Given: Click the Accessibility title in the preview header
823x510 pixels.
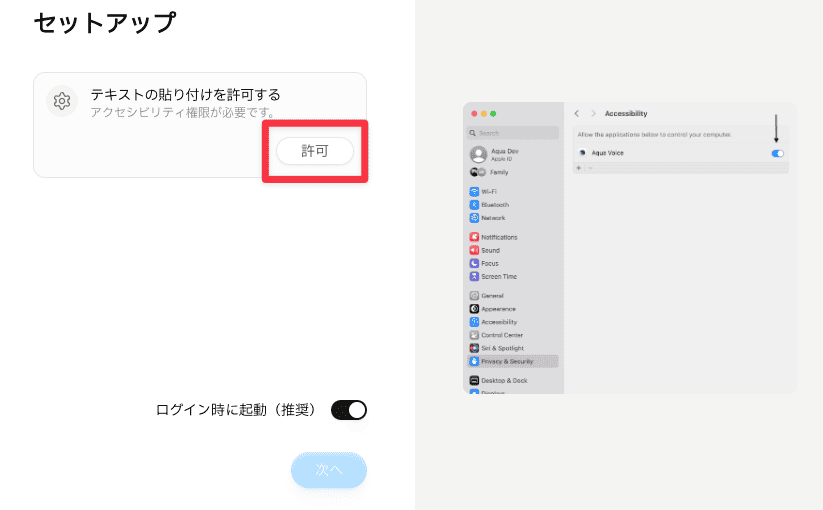Looking at the screenshot, I should coord(626,113).
